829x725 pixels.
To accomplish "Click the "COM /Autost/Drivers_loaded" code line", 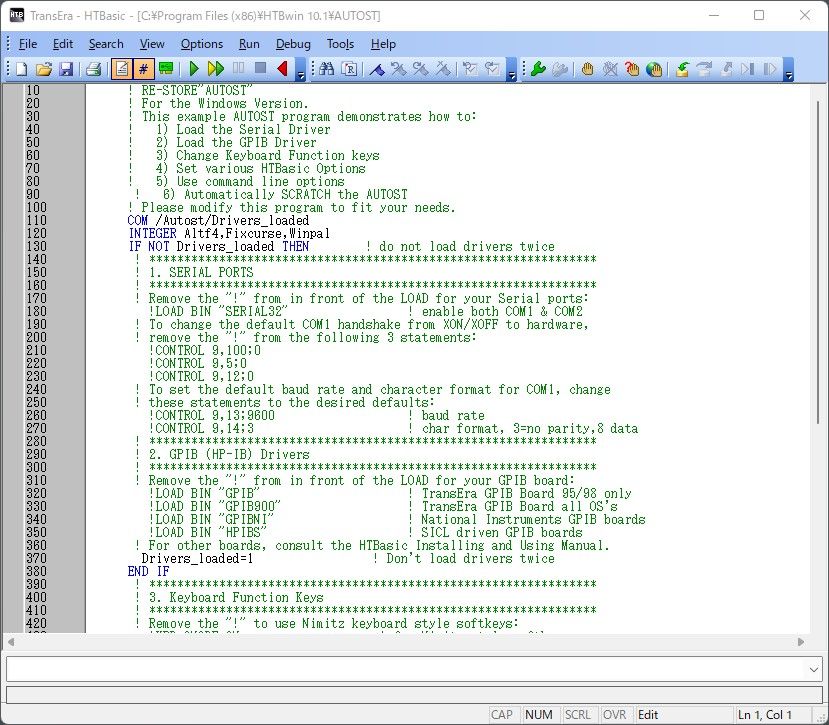I will pos(218,221).
